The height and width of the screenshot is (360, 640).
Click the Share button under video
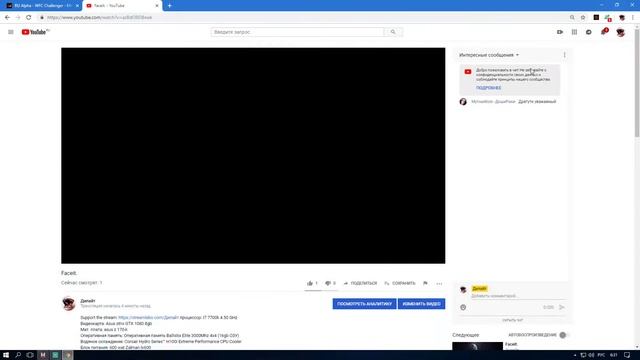click(360, 283)
